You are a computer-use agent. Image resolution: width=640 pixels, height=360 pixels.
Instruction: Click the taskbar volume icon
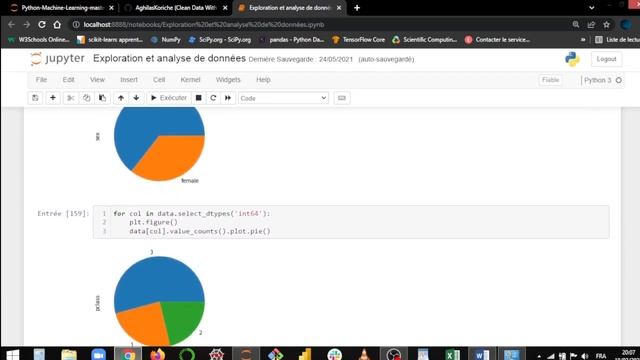584,356
